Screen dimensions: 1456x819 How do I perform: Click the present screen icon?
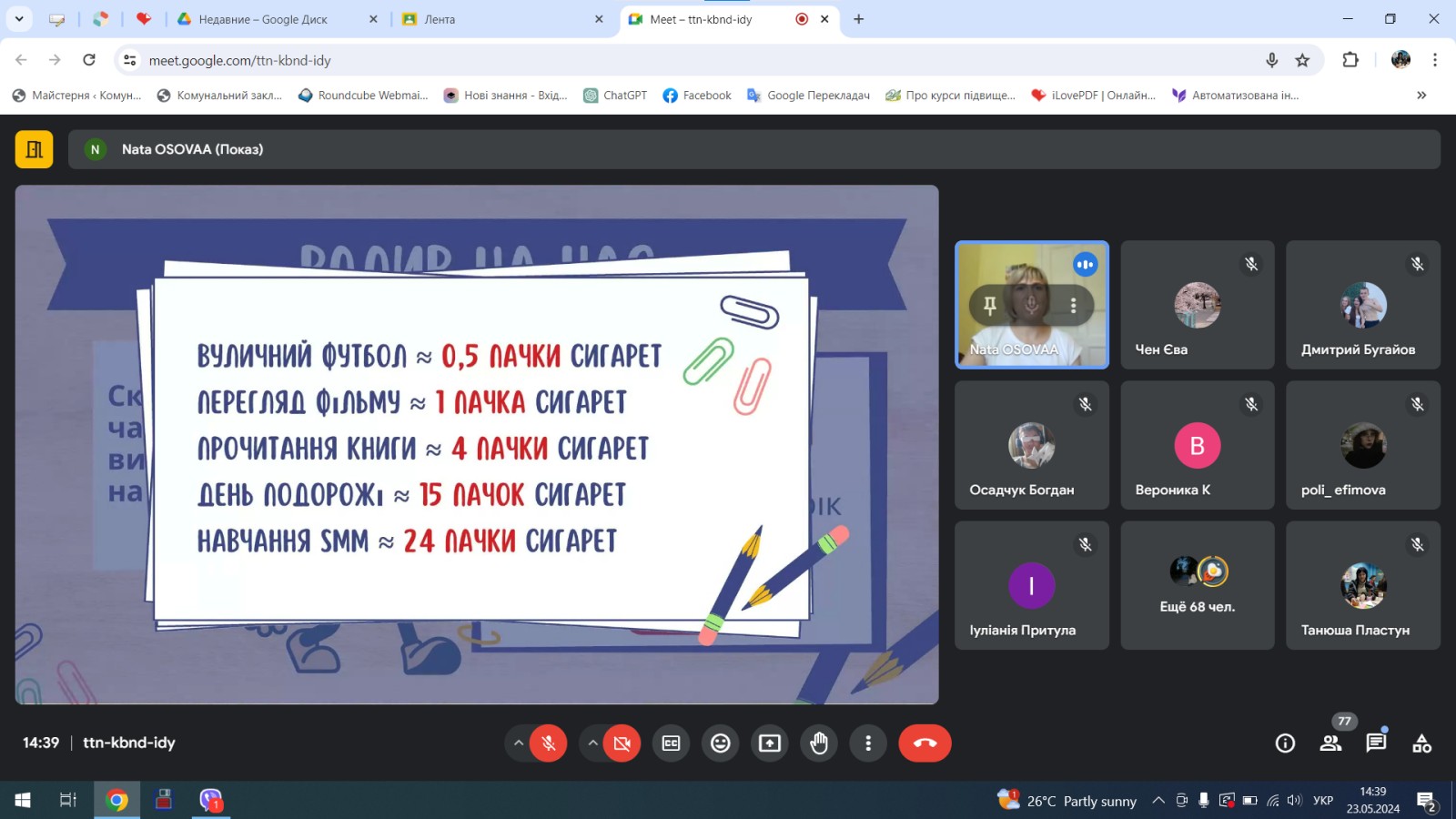click(x=770, y=743)
